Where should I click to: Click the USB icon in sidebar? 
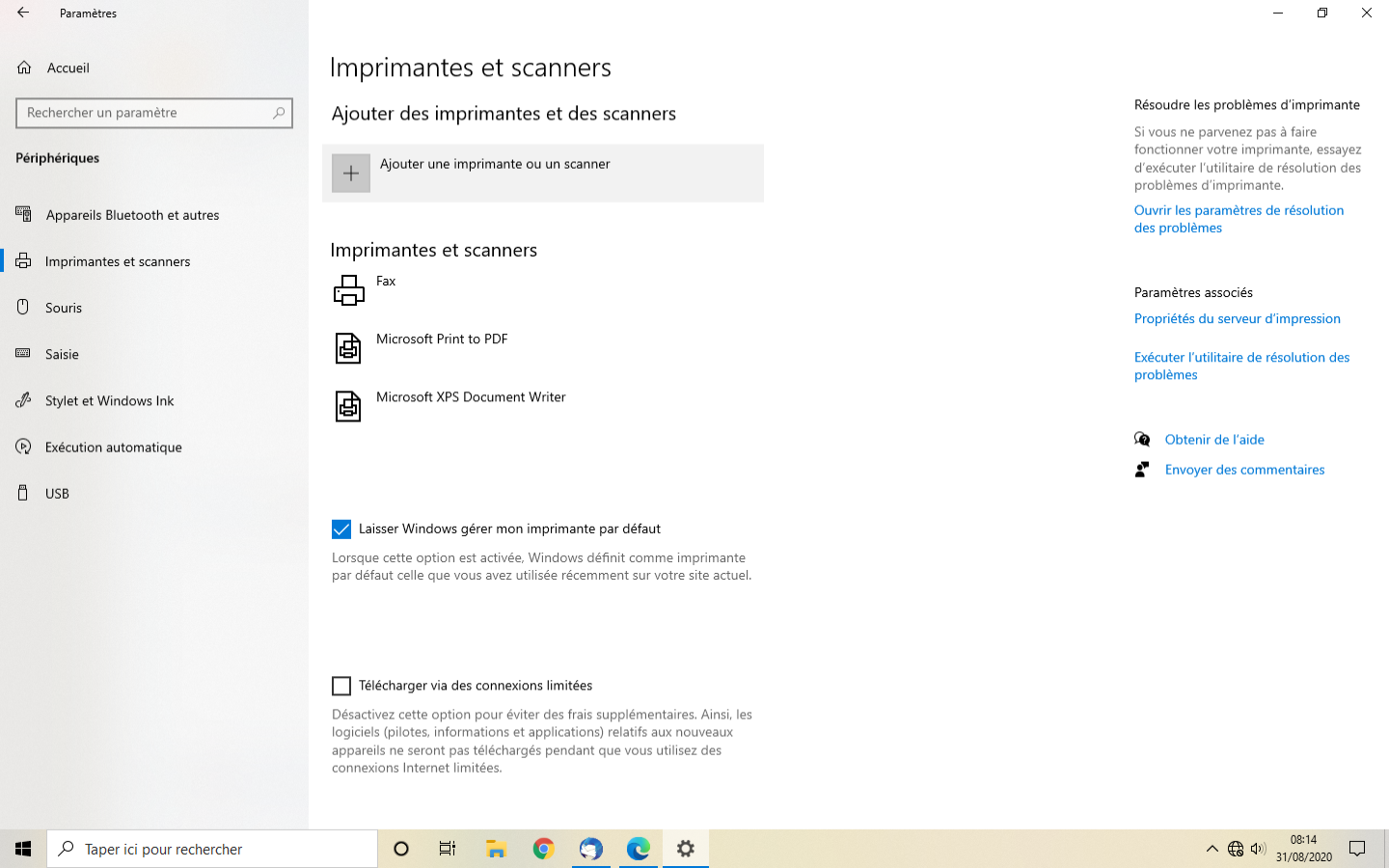tap(24, 493)
